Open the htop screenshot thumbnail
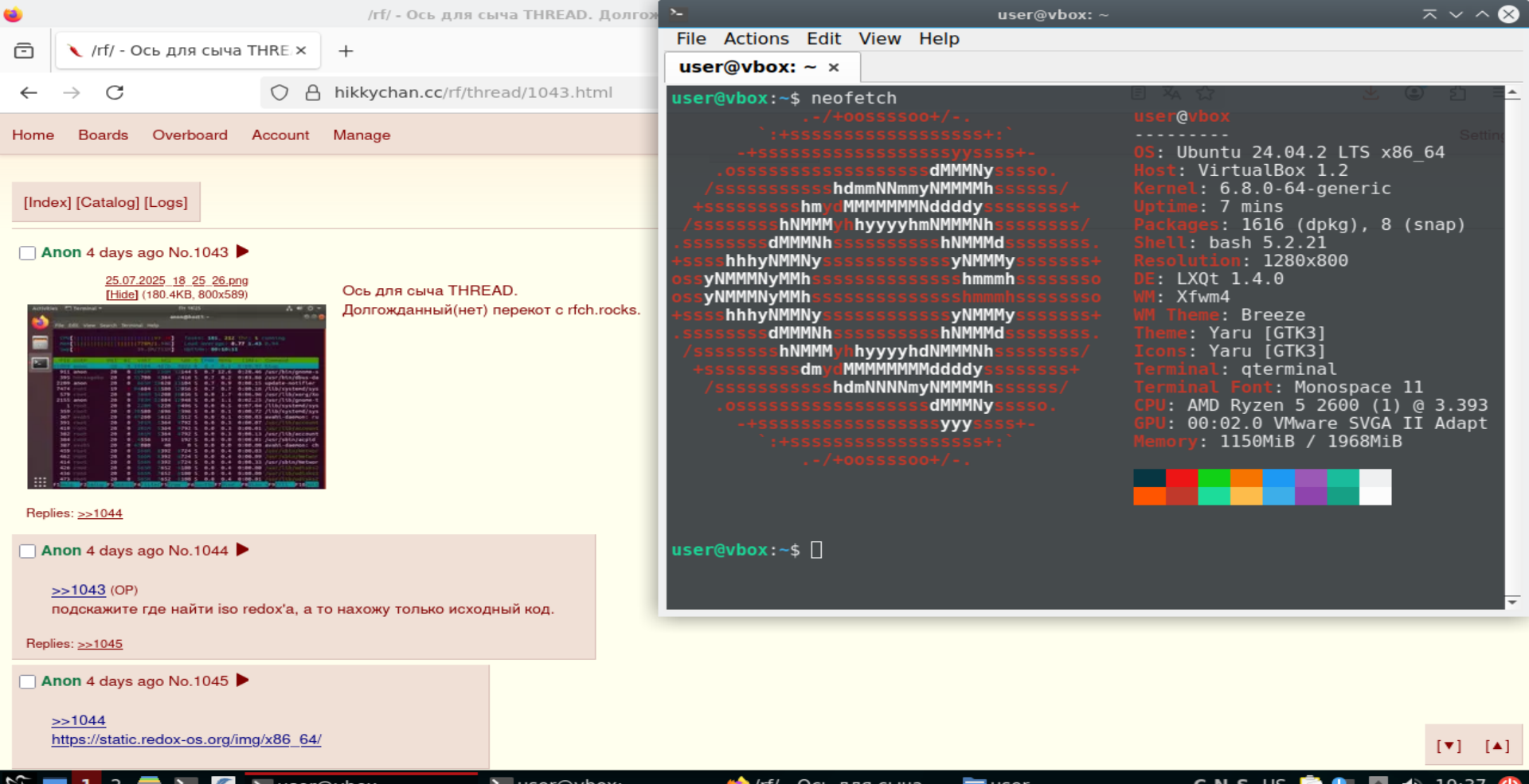This screenshot has width=1529, height=784. point(177,396)
